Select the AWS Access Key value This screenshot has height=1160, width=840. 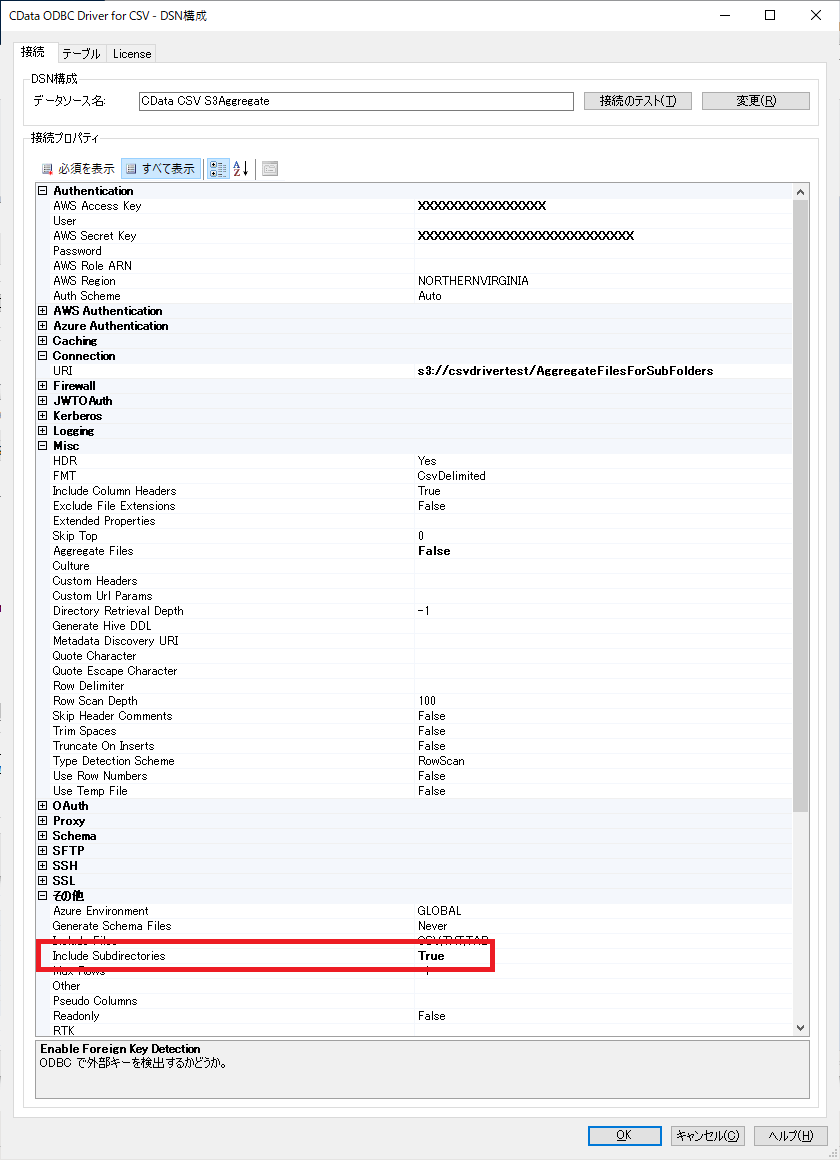(482, 206)
